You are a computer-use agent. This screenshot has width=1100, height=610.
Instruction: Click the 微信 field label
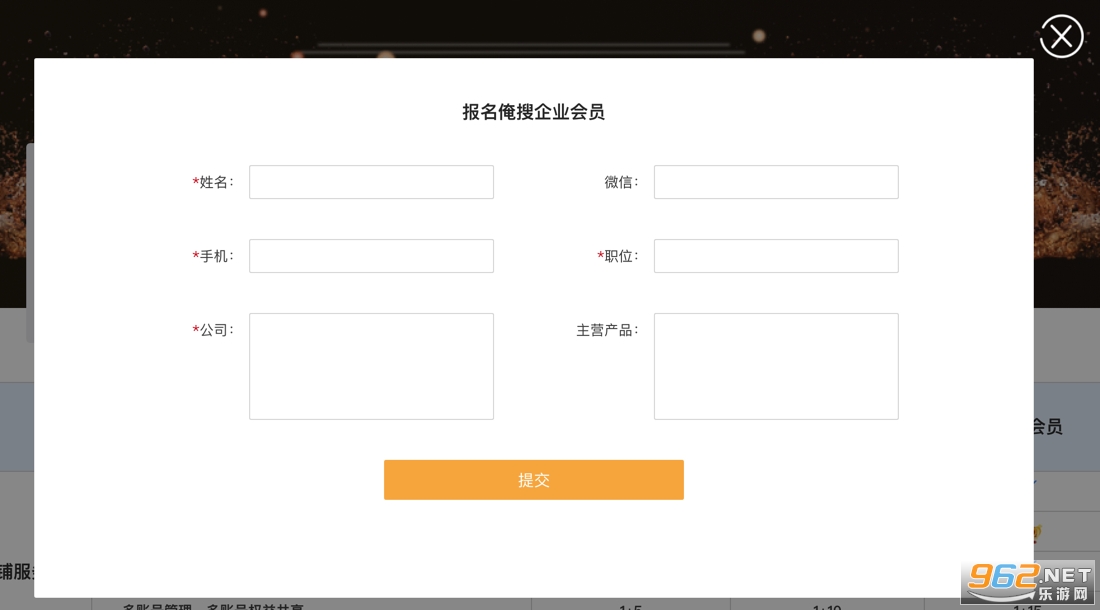click(x=622, y=182)
